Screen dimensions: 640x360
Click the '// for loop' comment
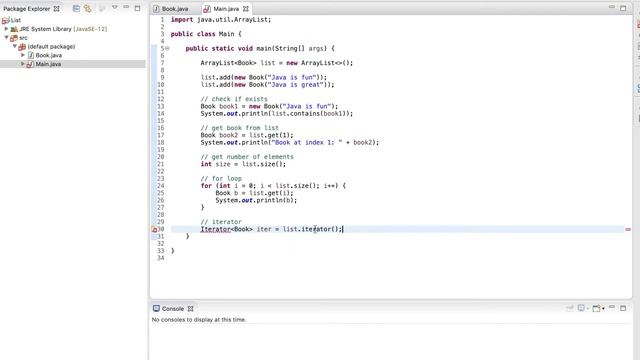[x=221, y=178]
